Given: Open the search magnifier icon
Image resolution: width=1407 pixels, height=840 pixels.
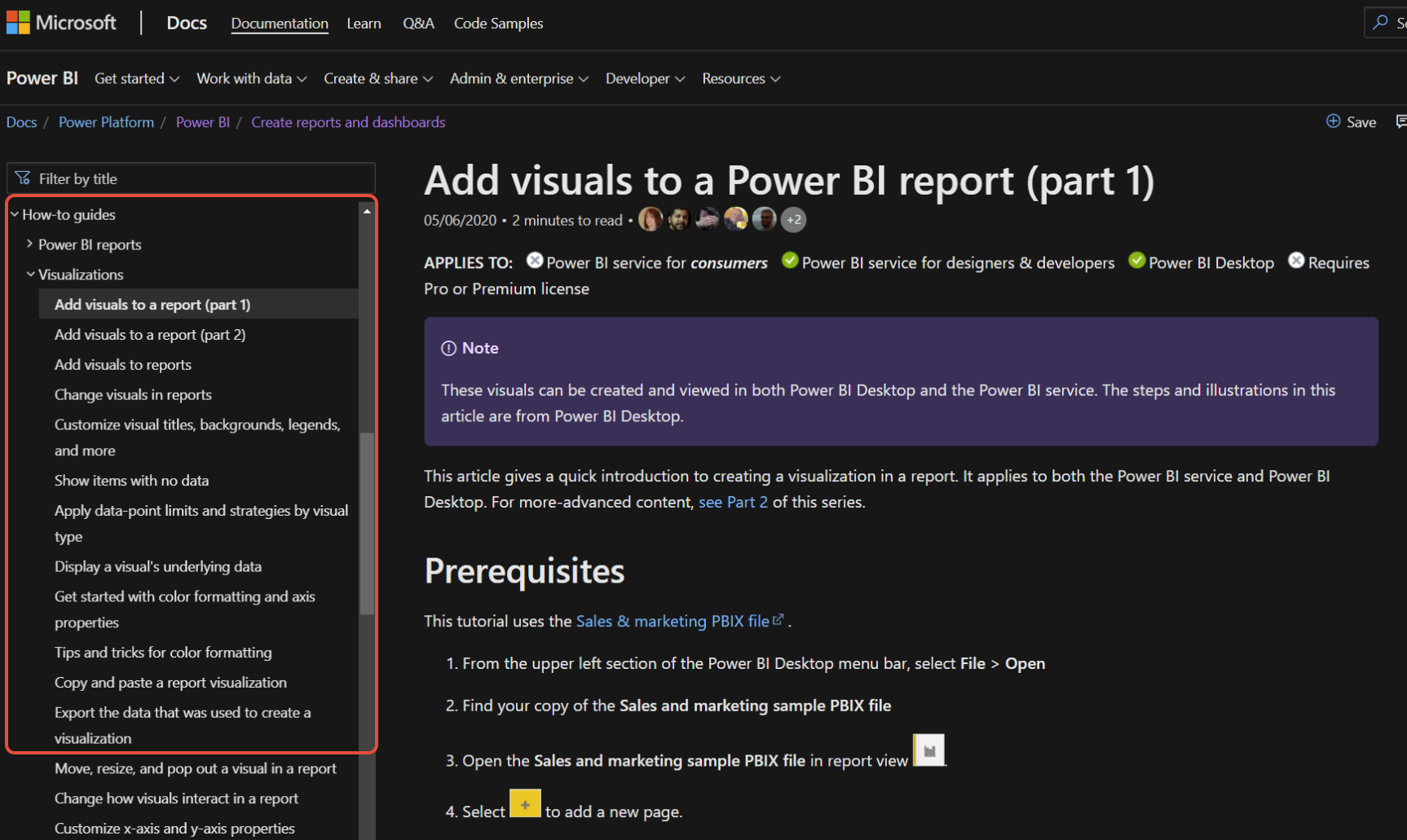Looking at the screenshot, I should tap(1380, 23).
